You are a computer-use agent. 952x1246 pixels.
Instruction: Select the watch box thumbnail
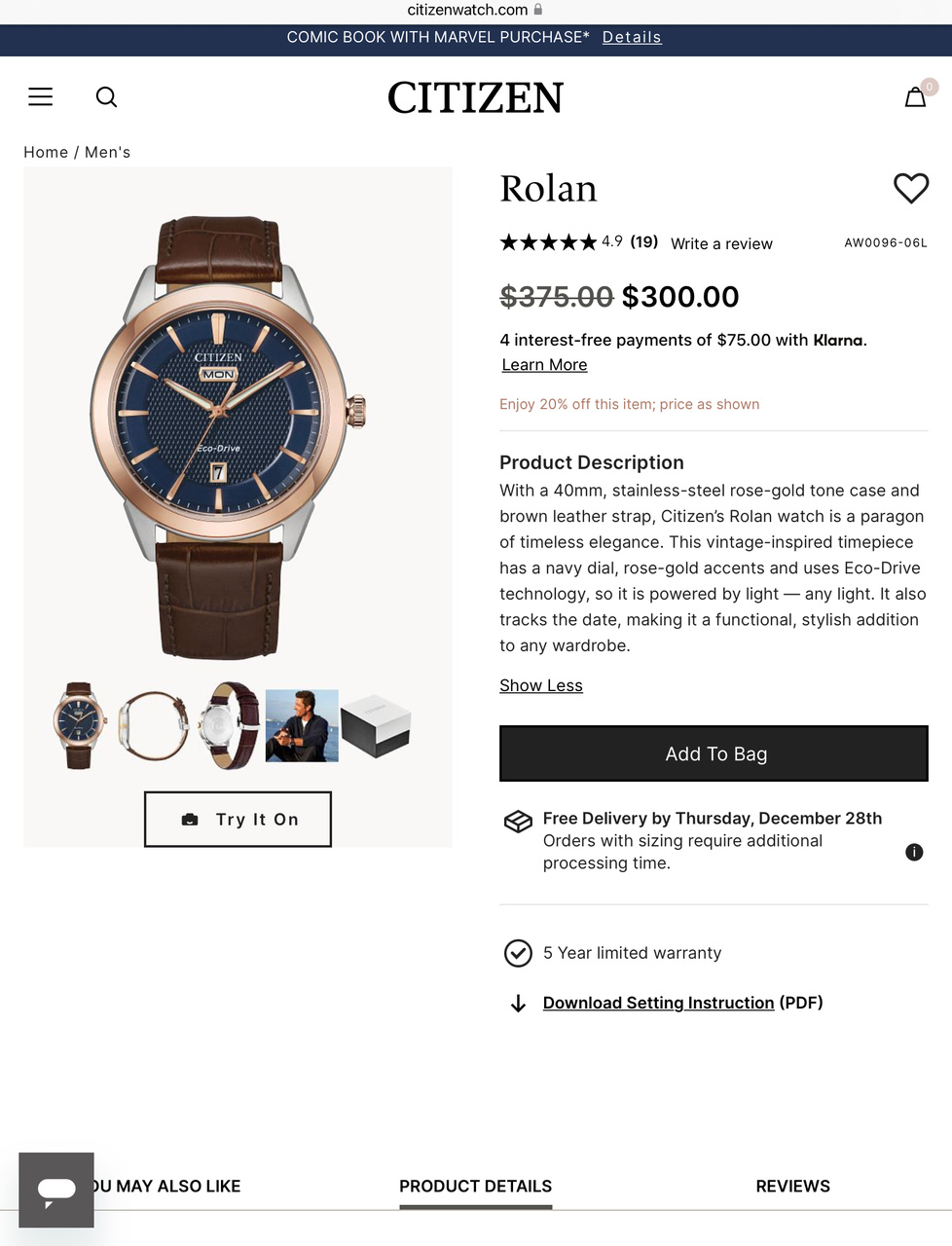tap(376, 726)
